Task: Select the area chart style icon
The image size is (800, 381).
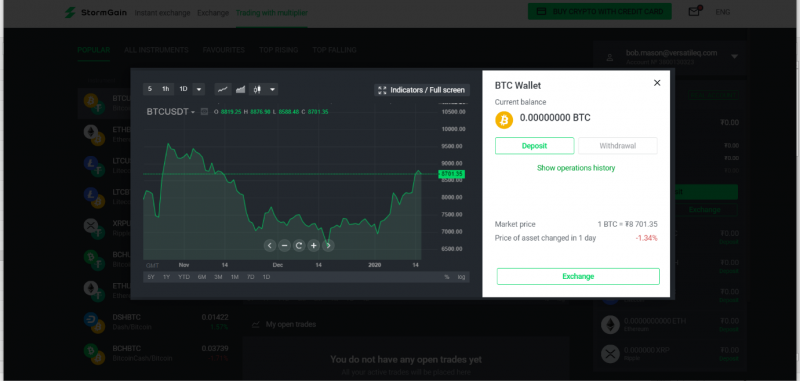Action: click(240, 89)
